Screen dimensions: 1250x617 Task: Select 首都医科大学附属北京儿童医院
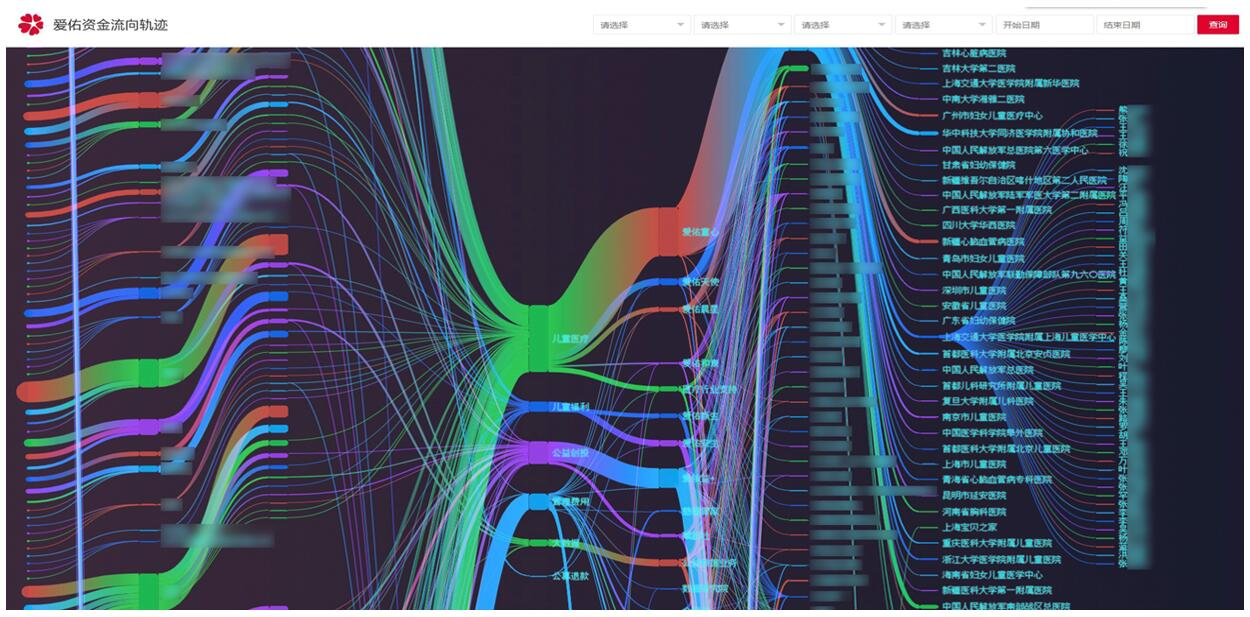(x=1006, y=449)
